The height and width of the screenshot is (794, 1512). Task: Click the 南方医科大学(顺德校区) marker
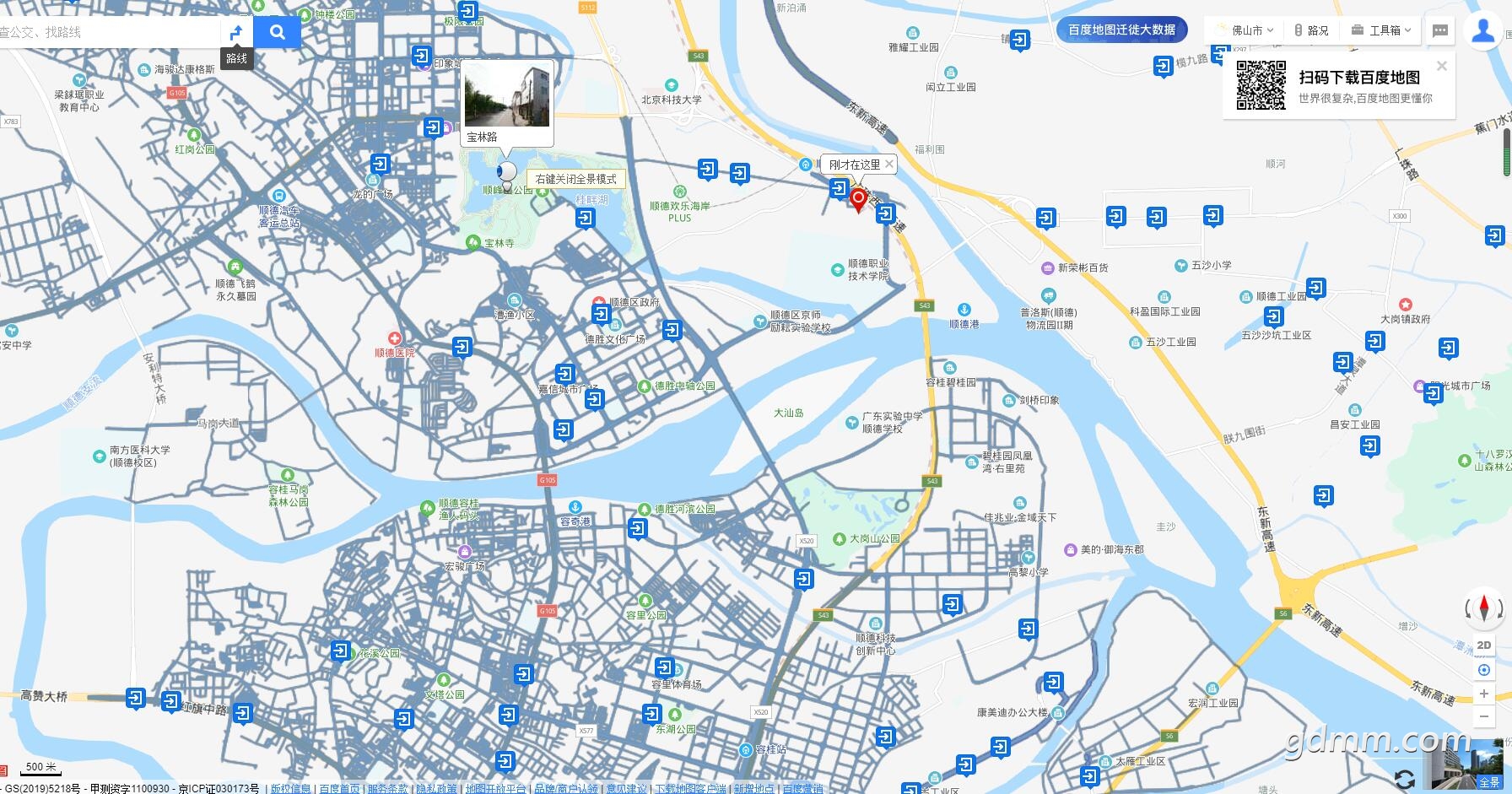tap(100, 456)
